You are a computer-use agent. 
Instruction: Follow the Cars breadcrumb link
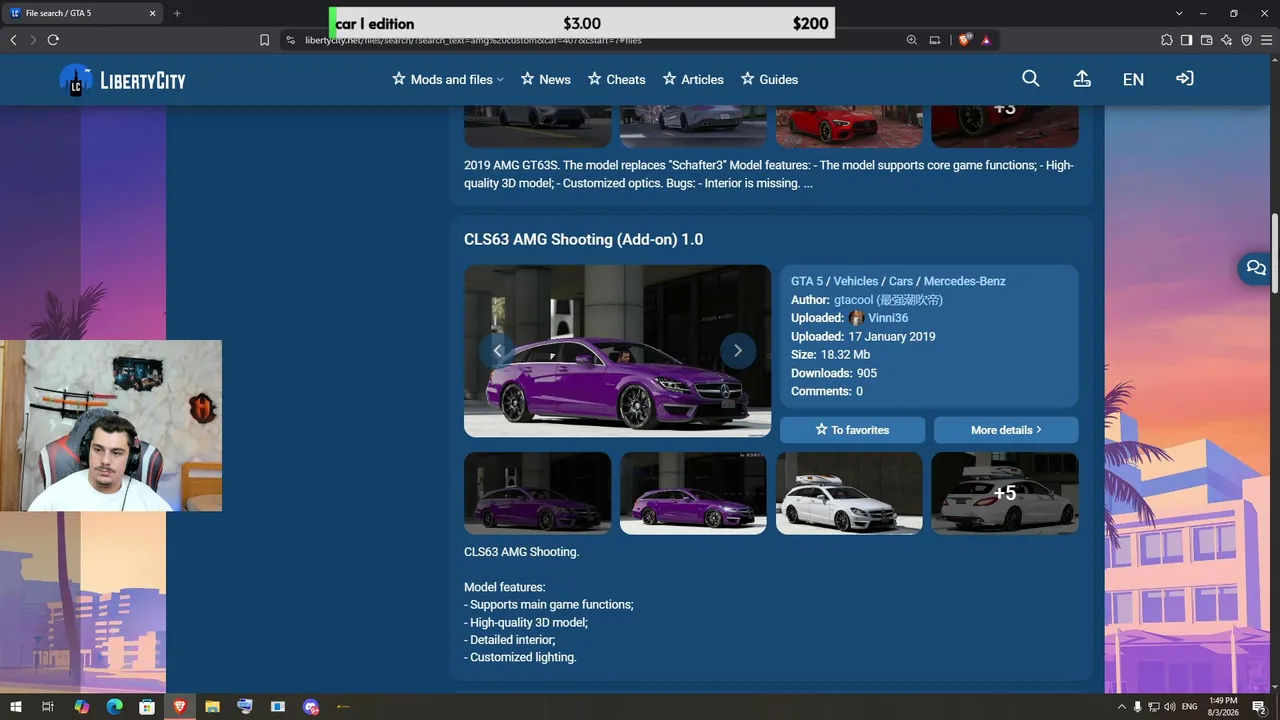(901, 281)
